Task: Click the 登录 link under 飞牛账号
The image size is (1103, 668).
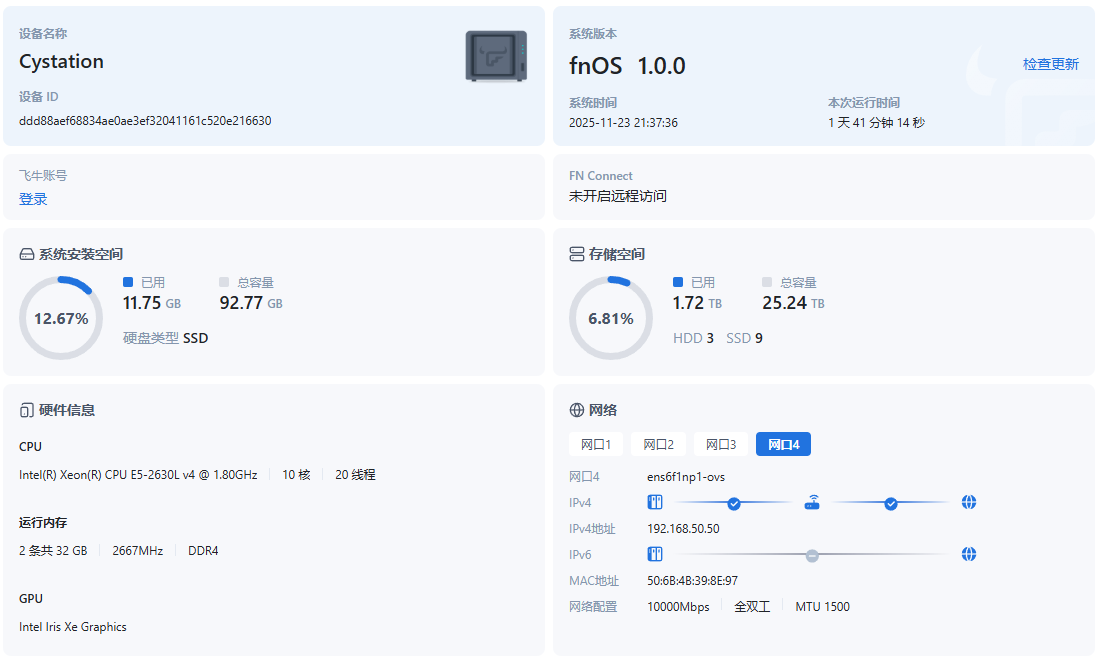Action: [33, 200]
